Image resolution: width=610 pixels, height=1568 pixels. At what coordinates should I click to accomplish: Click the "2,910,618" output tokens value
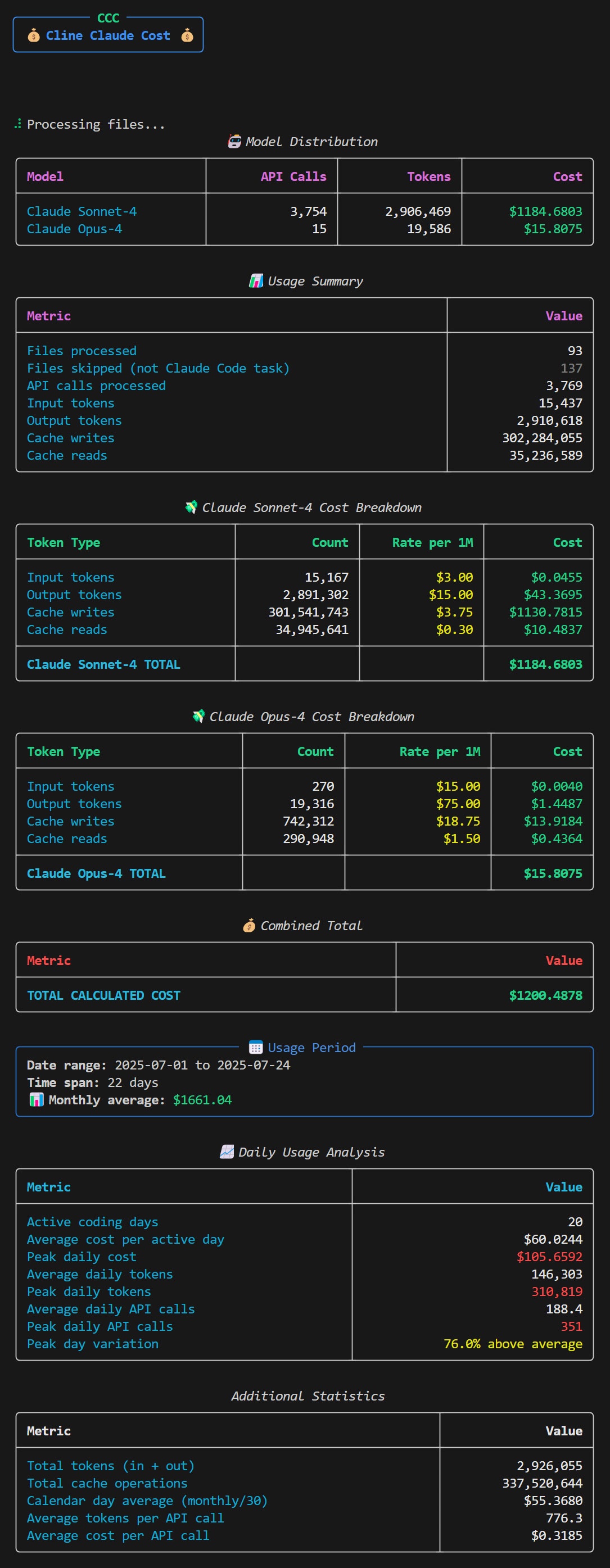click(549, 420)
